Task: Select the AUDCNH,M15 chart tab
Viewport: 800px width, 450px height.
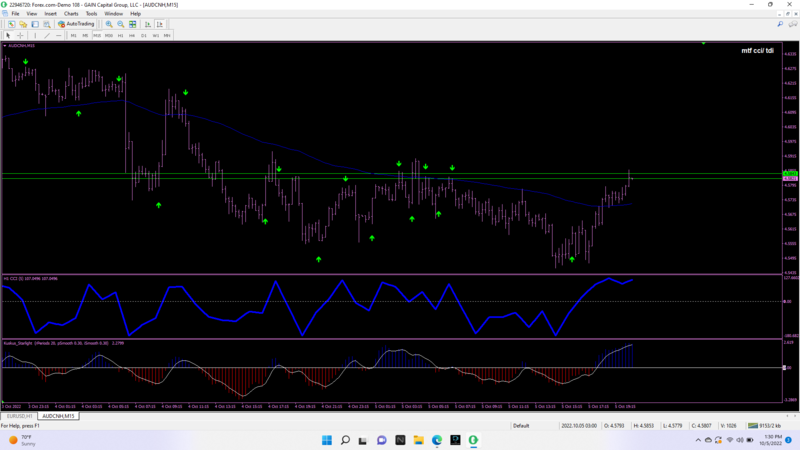Action: tap(58, 416)
